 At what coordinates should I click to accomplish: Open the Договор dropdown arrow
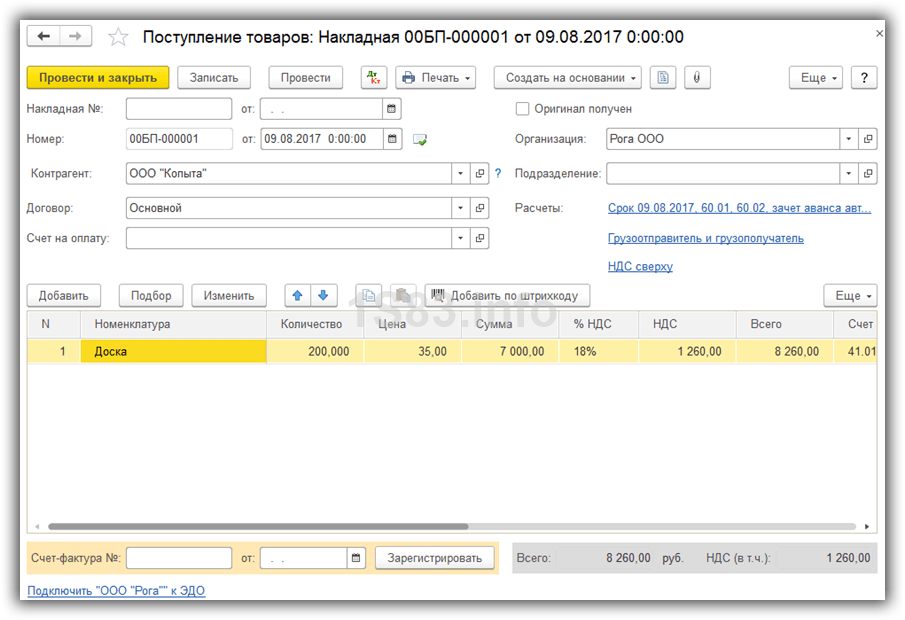[460, 208]
